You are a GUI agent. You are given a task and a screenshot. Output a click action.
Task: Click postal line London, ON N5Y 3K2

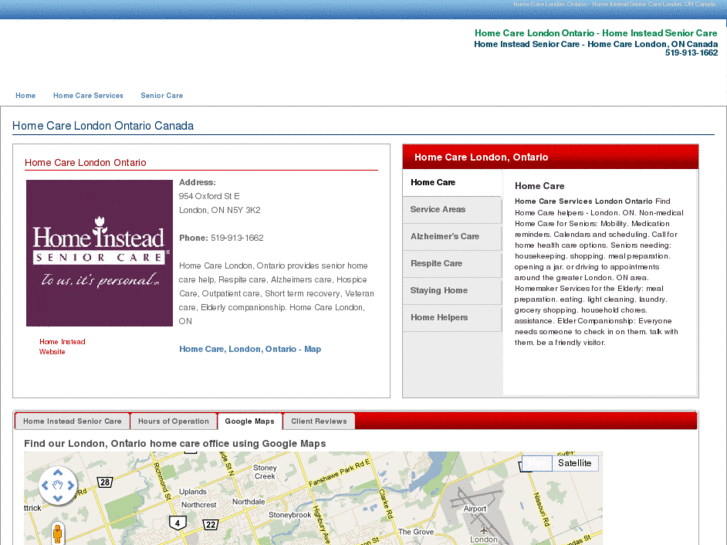coord(220,210)
